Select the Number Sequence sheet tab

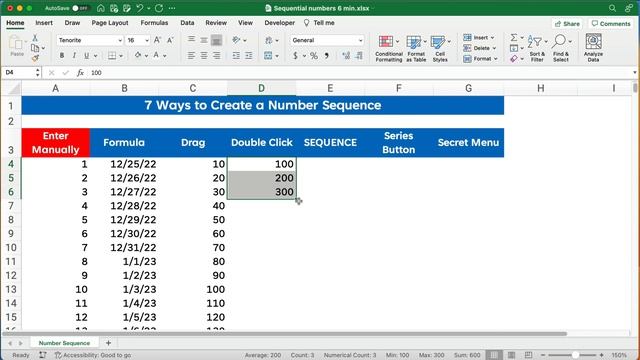64,343
